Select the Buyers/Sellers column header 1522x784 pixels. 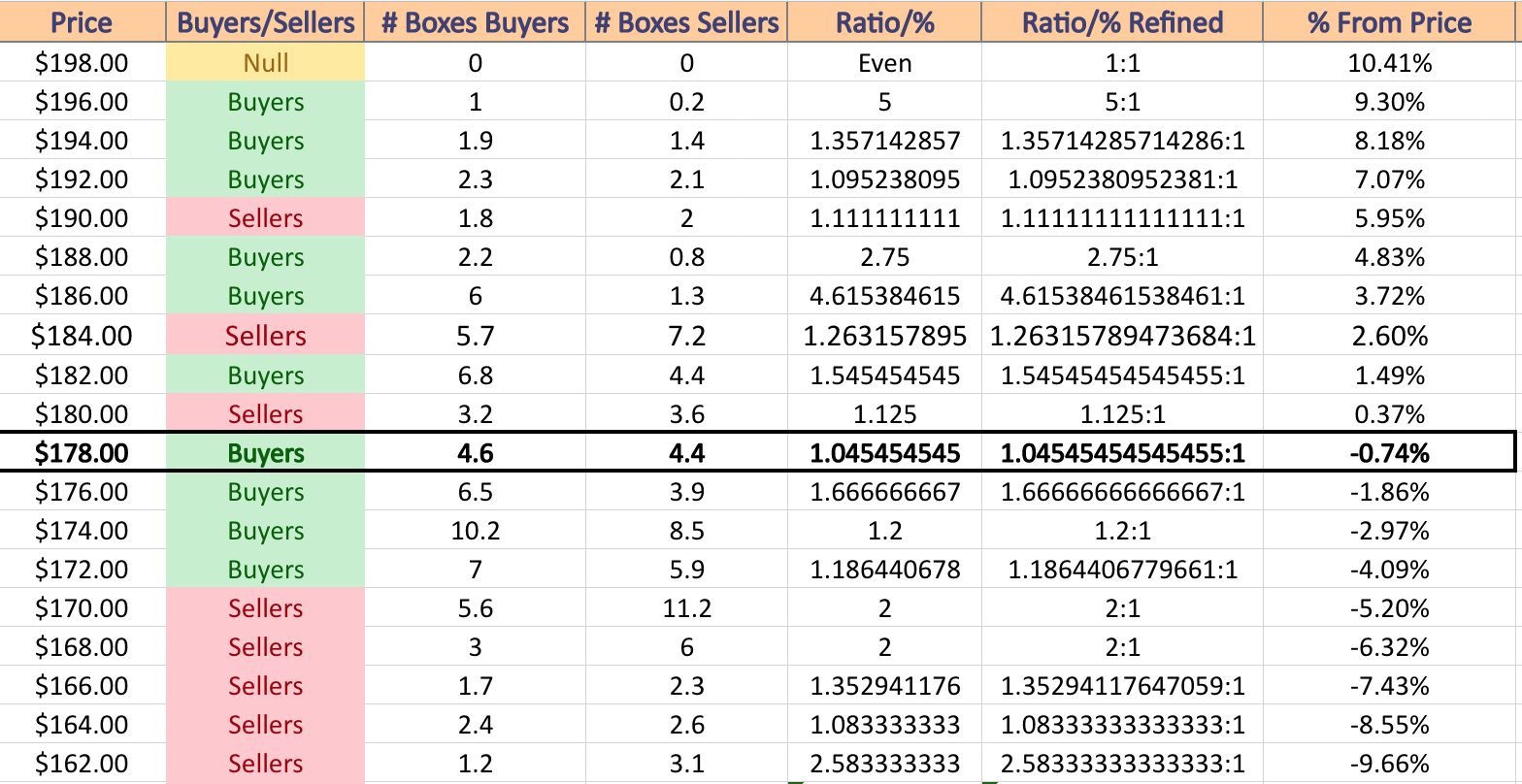click(265, 21)
